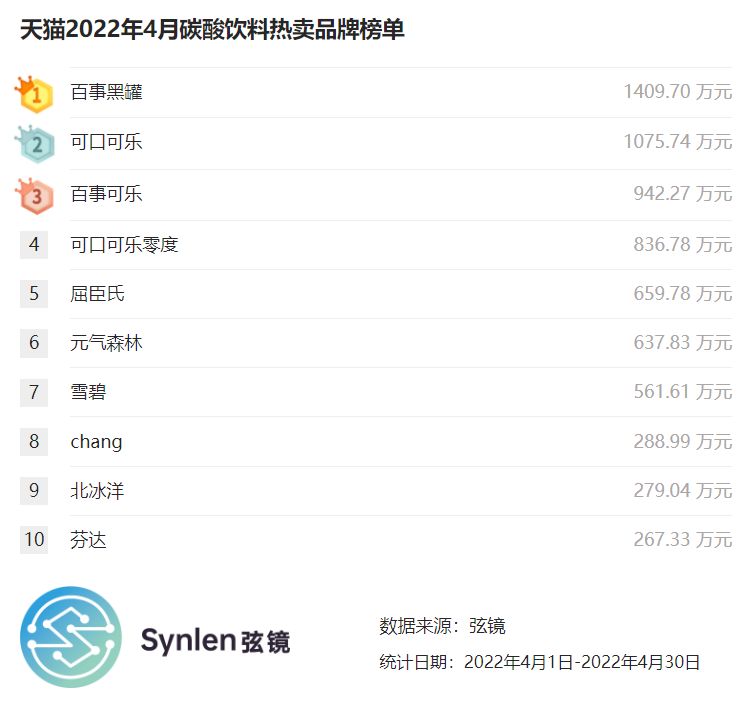This screenshot has width=752, height=703.
Task: Select brand name chang
Action: click(x=96, y=442)
